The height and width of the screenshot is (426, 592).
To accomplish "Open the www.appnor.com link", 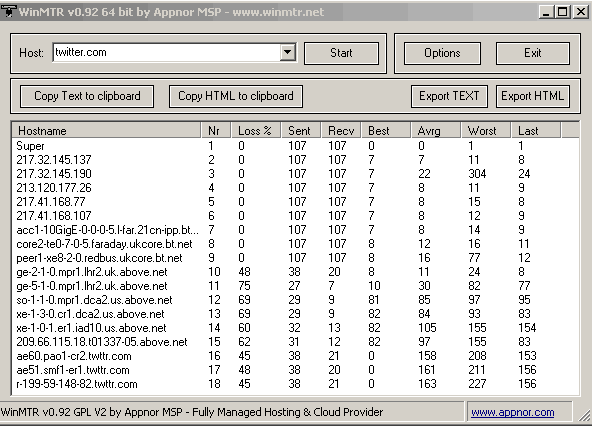I will tap(512, 412).
